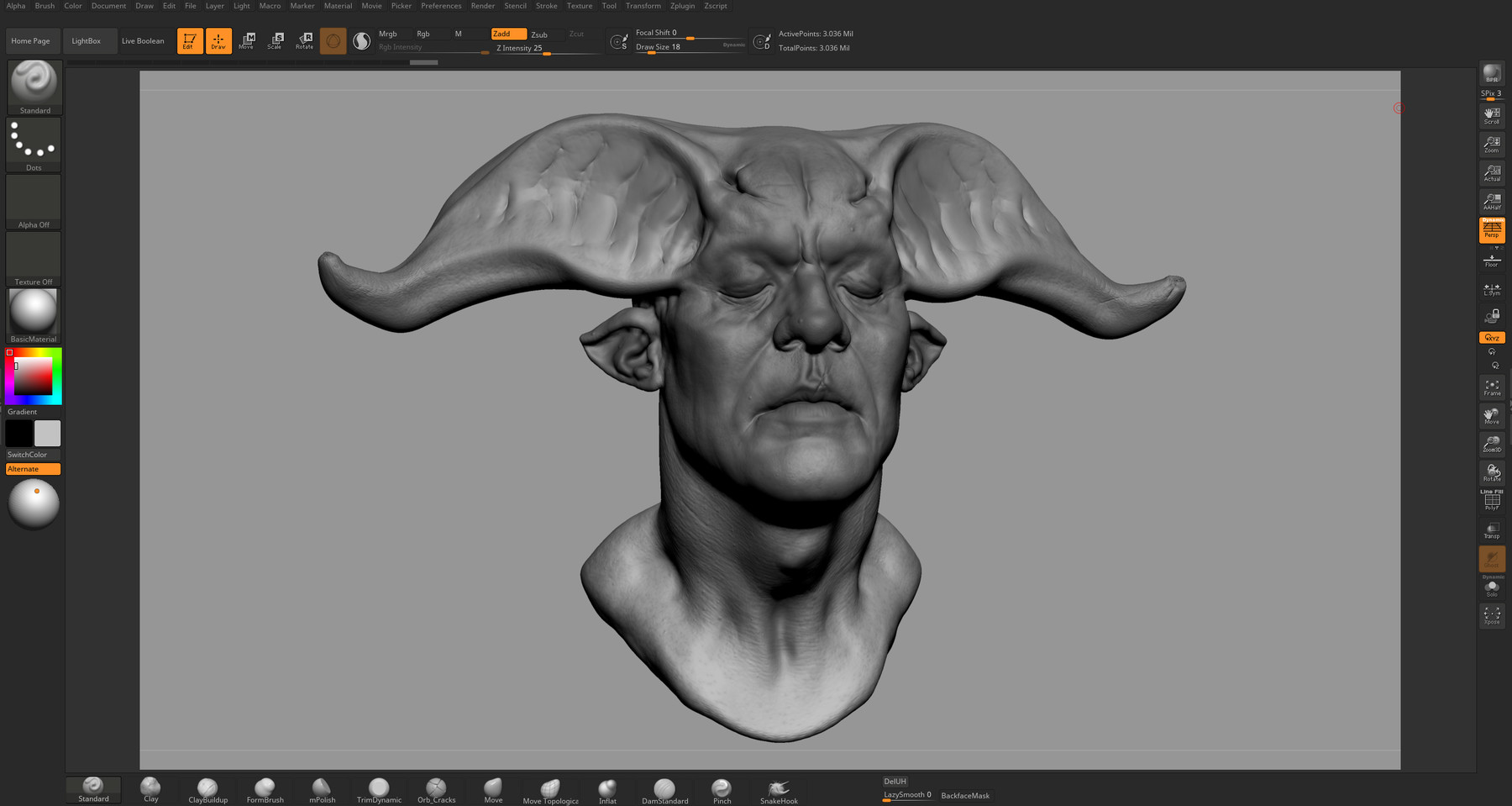Activate the Frame icon on the right shelf

pos(1492,387)
